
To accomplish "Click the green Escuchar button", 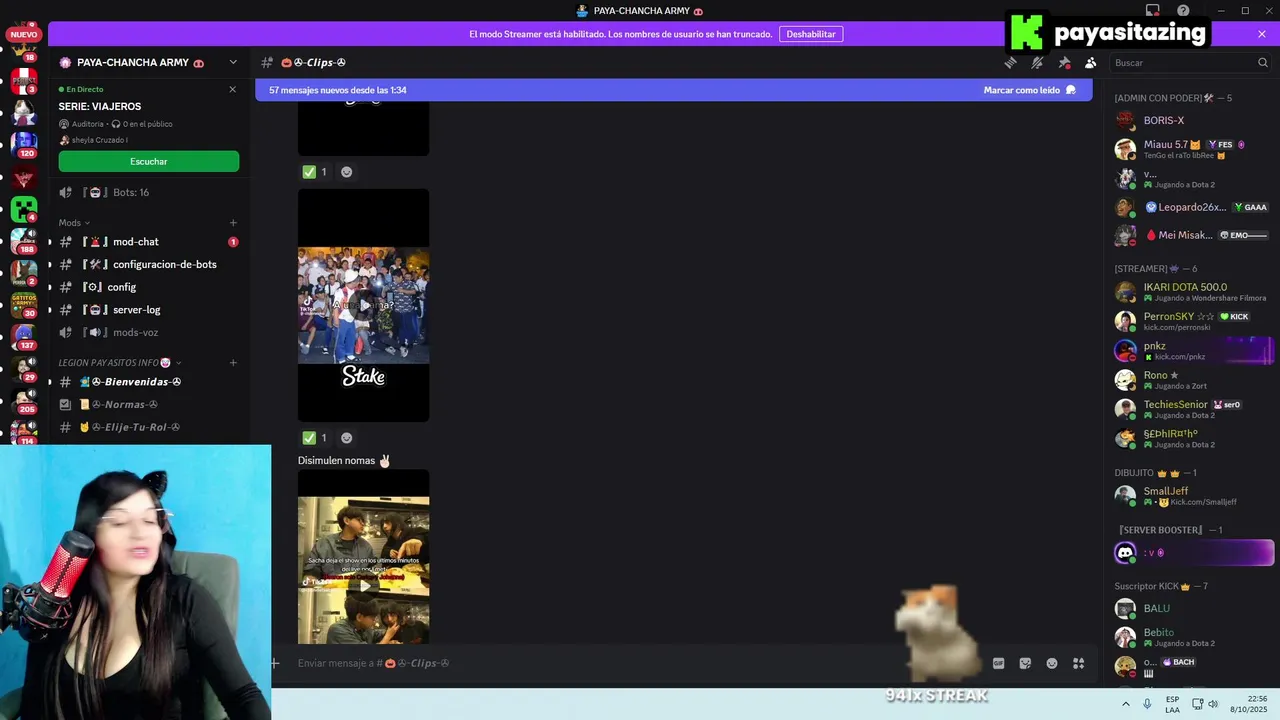I will click(148, 161).
